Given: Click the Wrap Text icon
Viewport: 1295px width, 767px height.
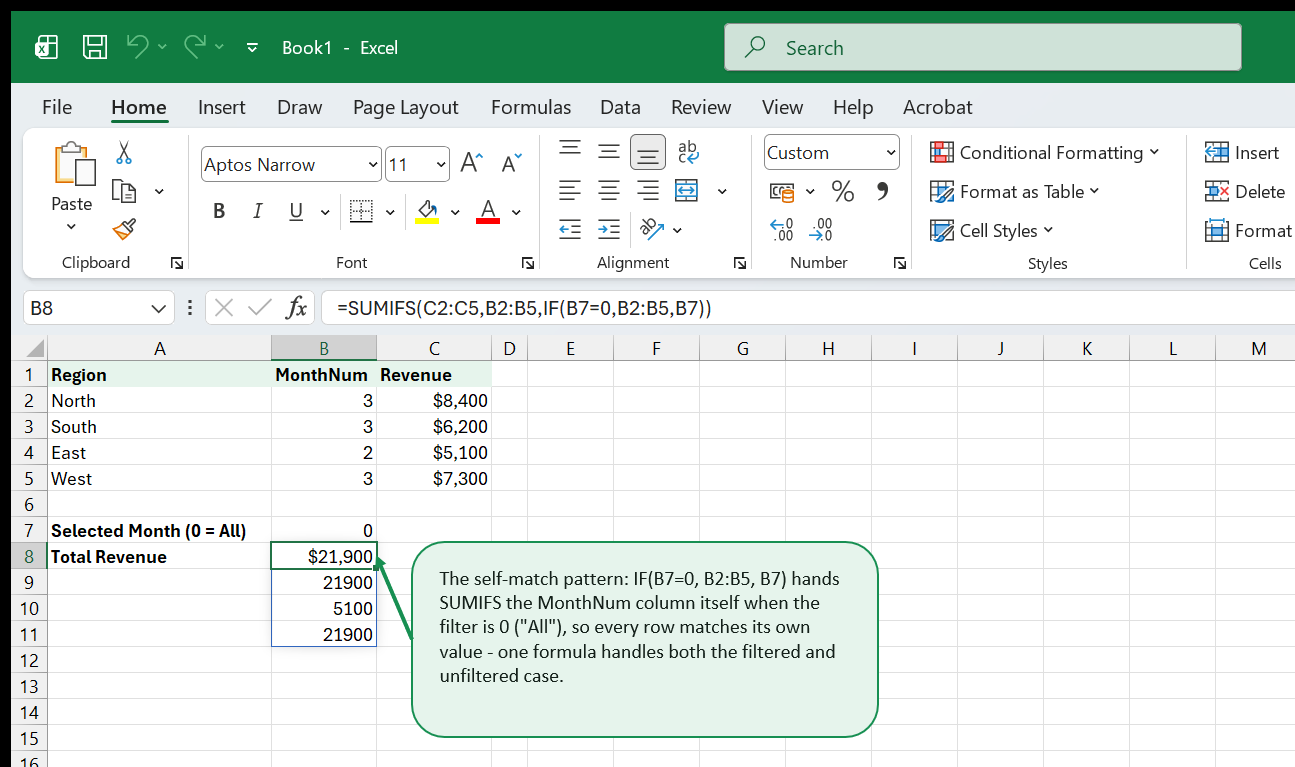Looking at the screenshot, I should [688, 152].
